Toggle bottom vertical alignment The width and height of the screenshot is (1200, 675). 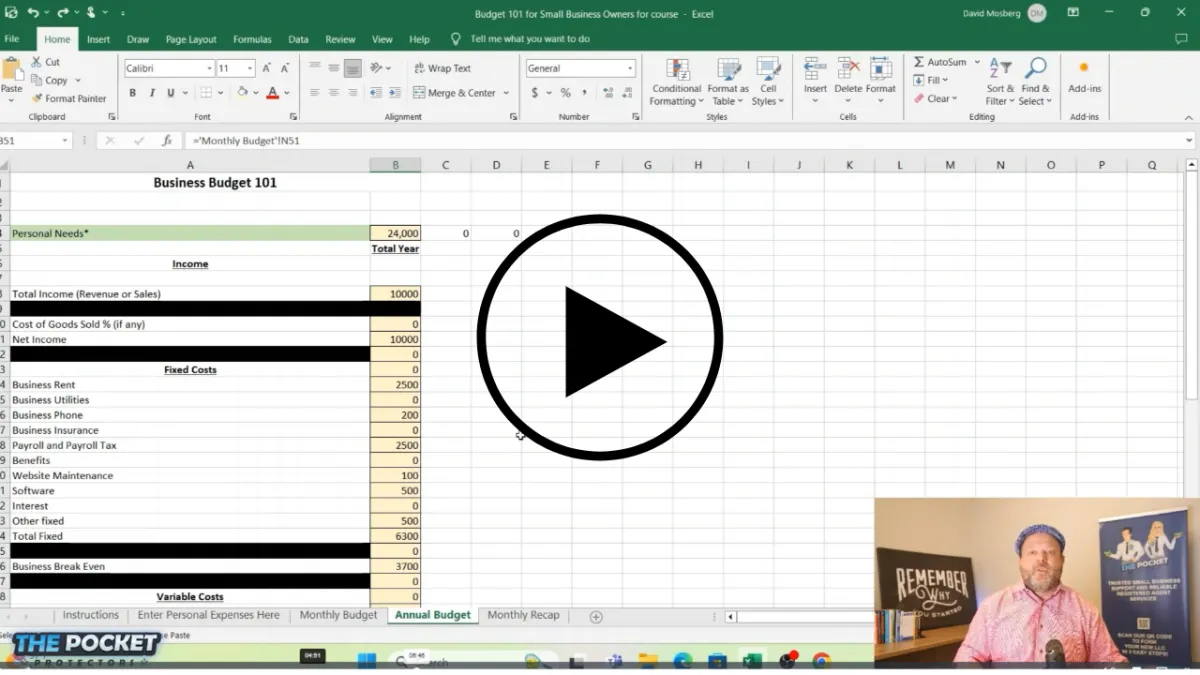tap(352, 68)
